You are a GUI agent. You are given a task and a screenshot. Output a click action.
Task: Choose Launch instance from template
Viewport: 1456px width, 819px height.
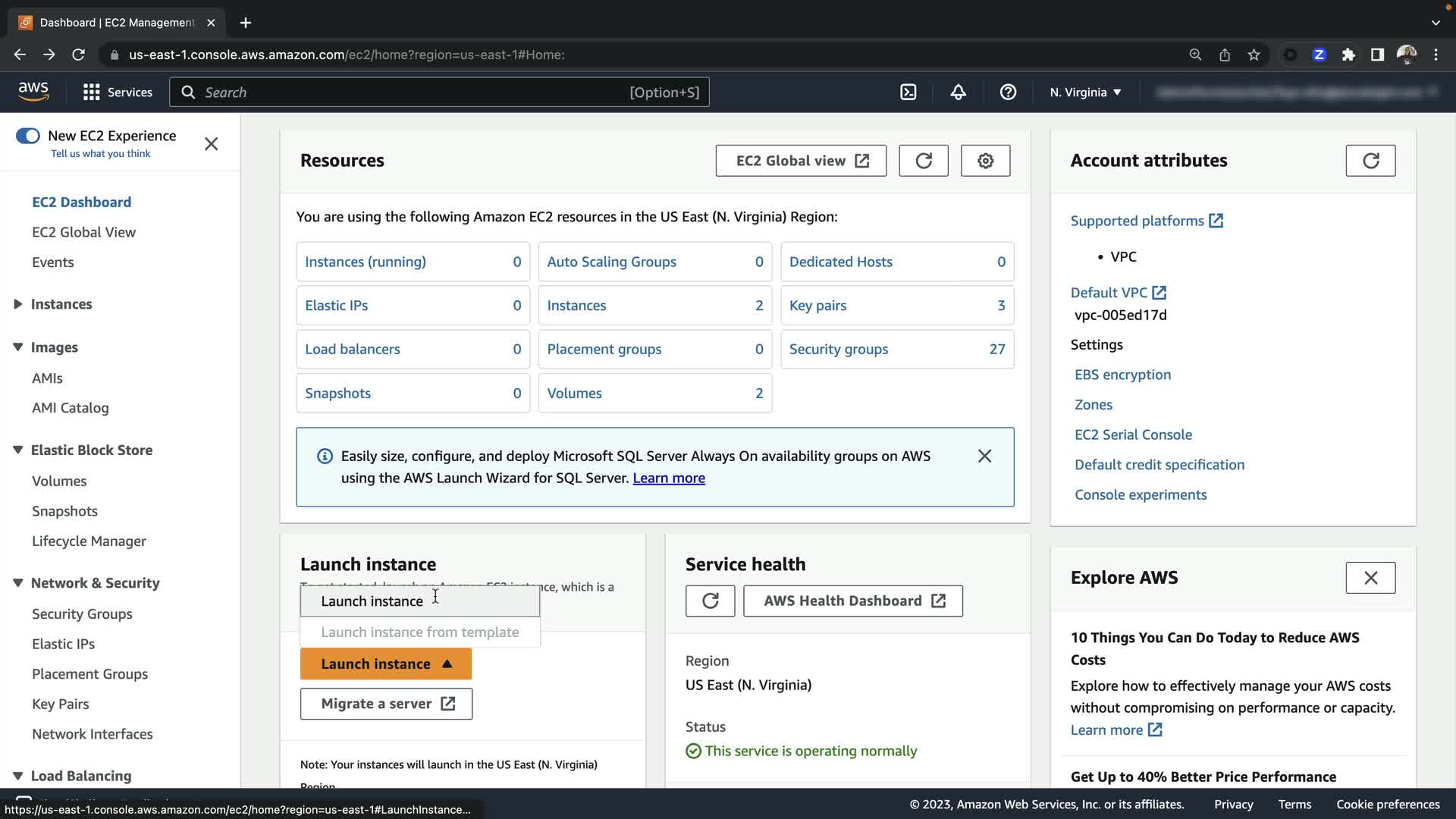coord(419,632)
